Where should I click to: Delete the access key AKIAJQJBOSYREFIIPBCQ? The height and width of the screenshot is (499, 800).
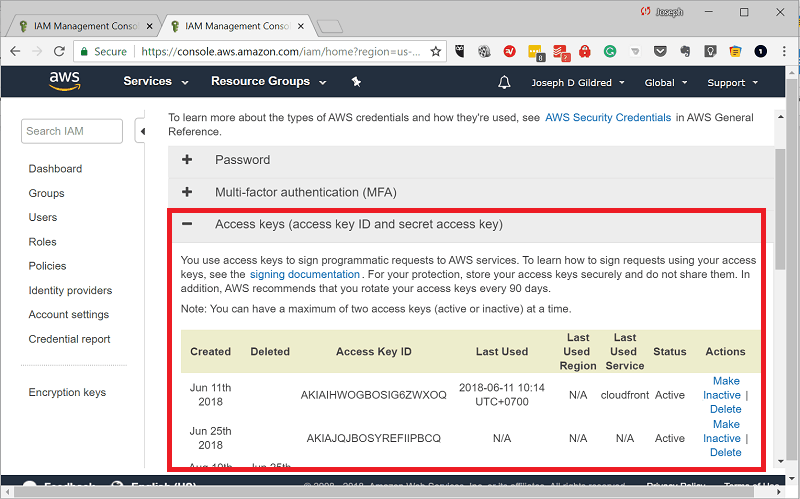[726, 452]
